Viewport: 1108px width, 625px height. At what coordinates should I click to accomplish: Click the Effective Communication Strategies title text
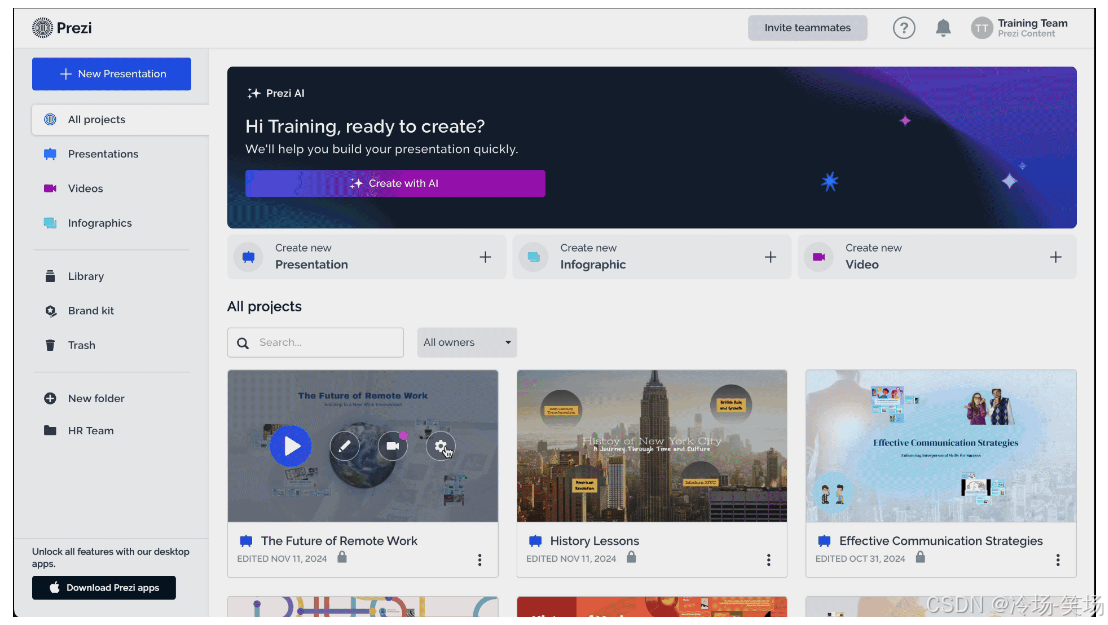pyautogui.click(x=941, y=541)
